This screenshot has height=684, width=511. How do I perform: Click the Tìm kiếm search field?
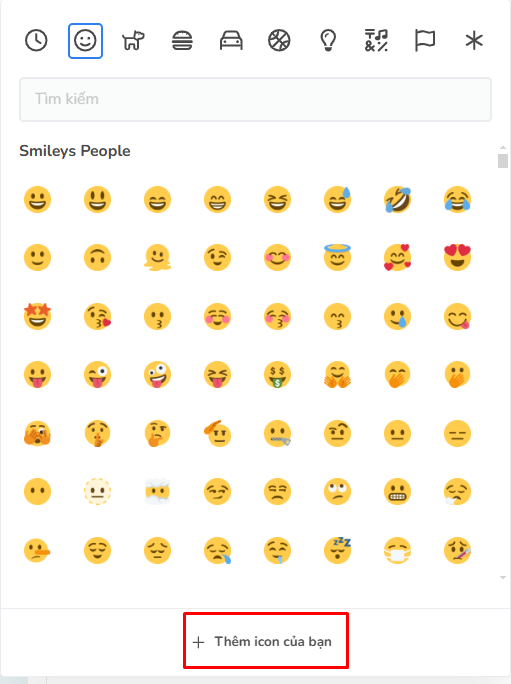255,99
